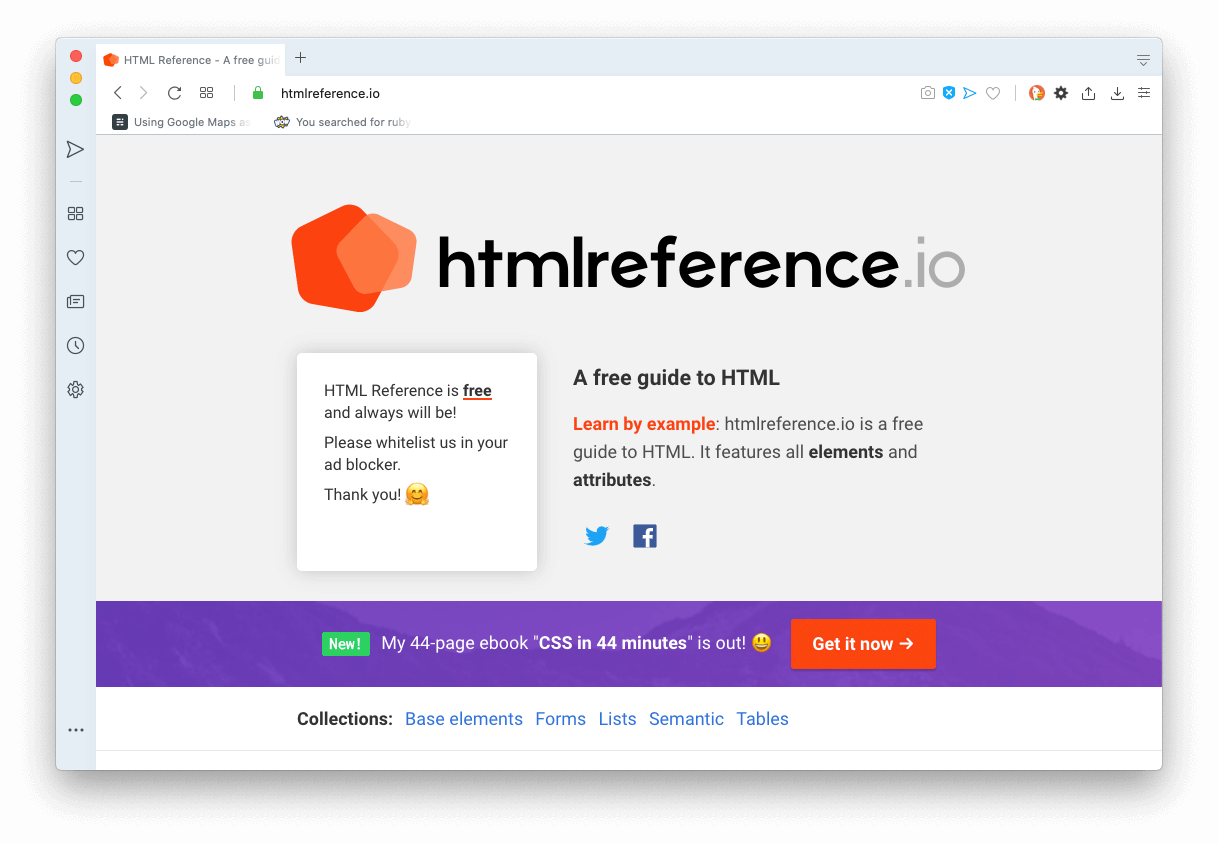1218x844 pixels.
Task: Open the Base elements collection link
Action: [x=464, y=719]
